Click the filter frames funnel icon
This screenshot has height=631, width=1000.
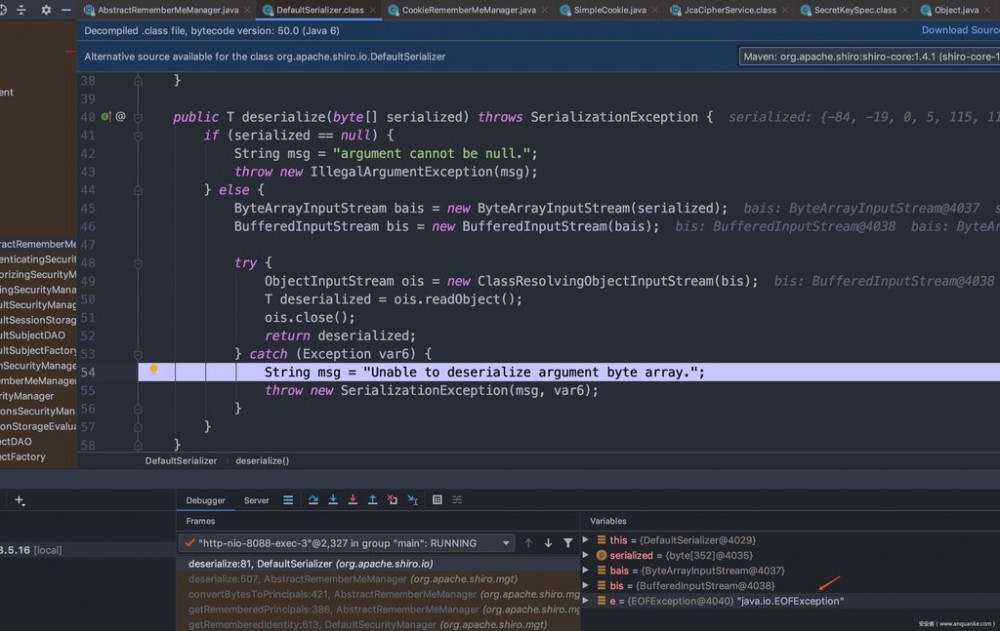[x=568, y=543]
